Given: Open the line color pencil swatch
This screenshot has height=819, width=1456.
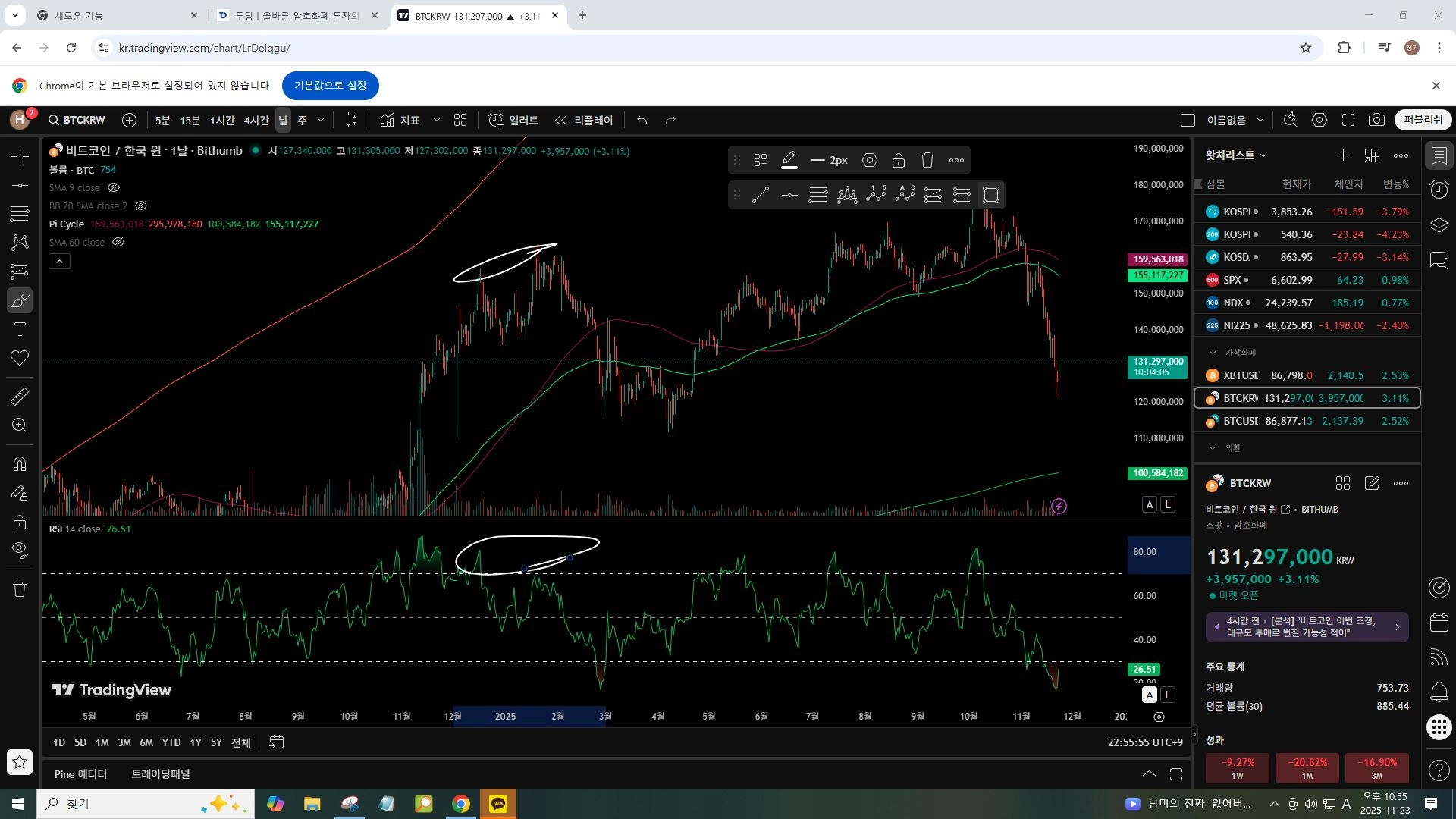Looking at the screenshot, I should click(789, 160).
